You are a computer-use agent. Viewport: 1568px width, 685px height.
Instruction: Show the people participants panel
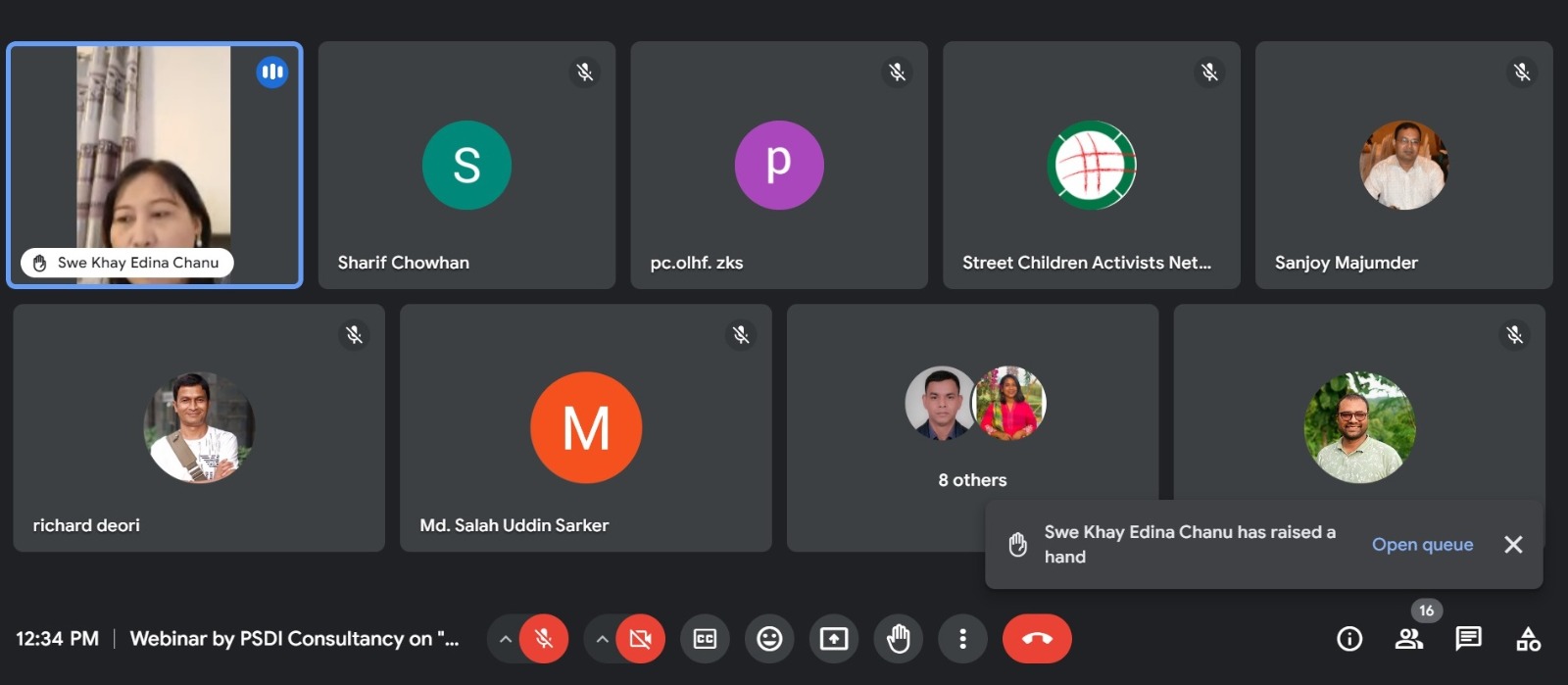[1408, 639]
